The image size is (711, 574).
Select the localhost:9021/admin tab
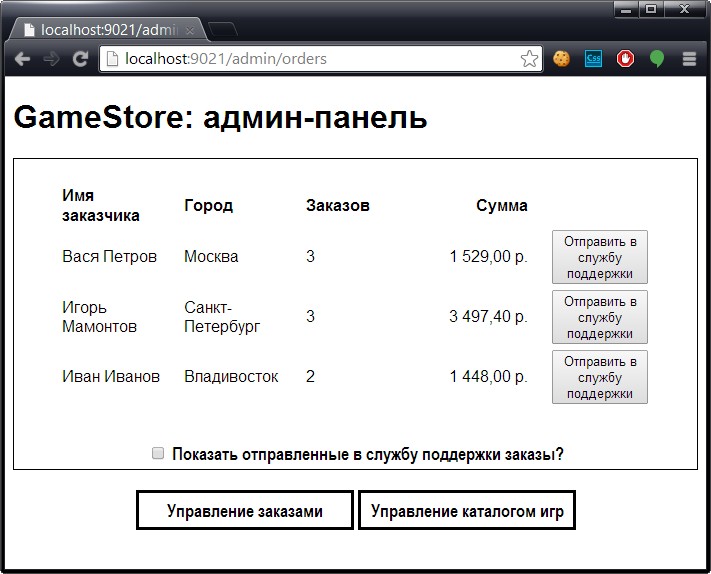[x=108, y=30]
